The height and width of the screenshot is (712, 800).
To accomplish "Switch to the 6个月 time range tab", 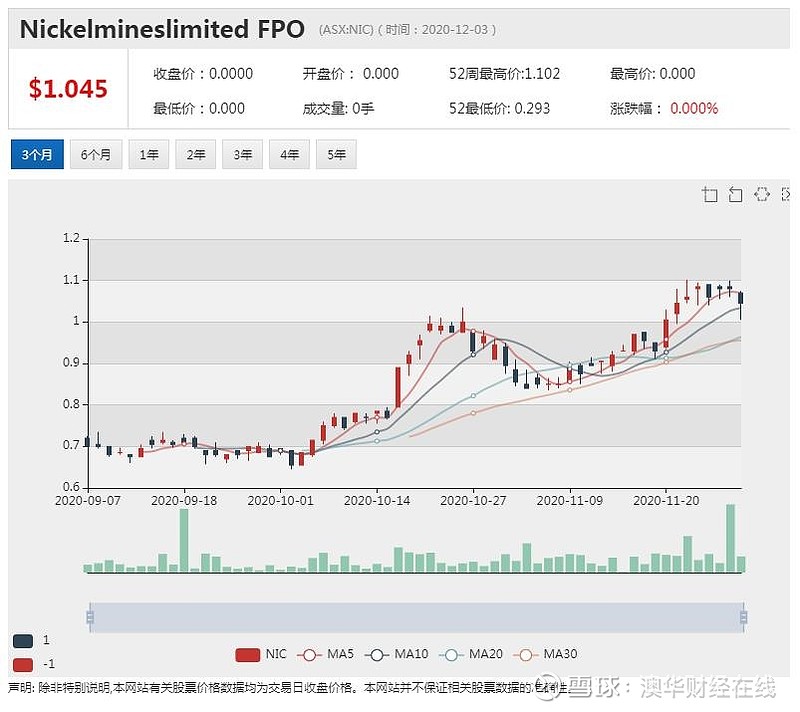I will tap(95, 154).
